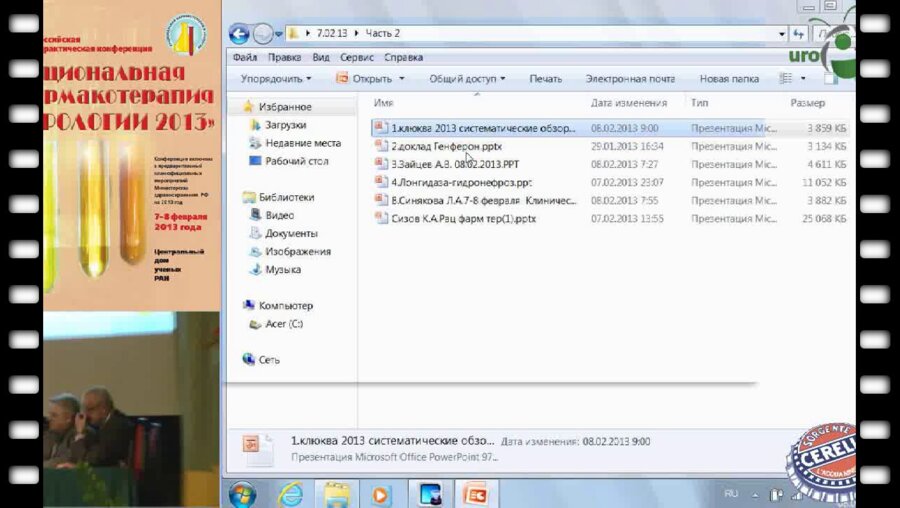Select Рабочий стол in the navigation pane
Image resolution: width=900 pixels, height=508 pixels.
(x=296, y=161)
